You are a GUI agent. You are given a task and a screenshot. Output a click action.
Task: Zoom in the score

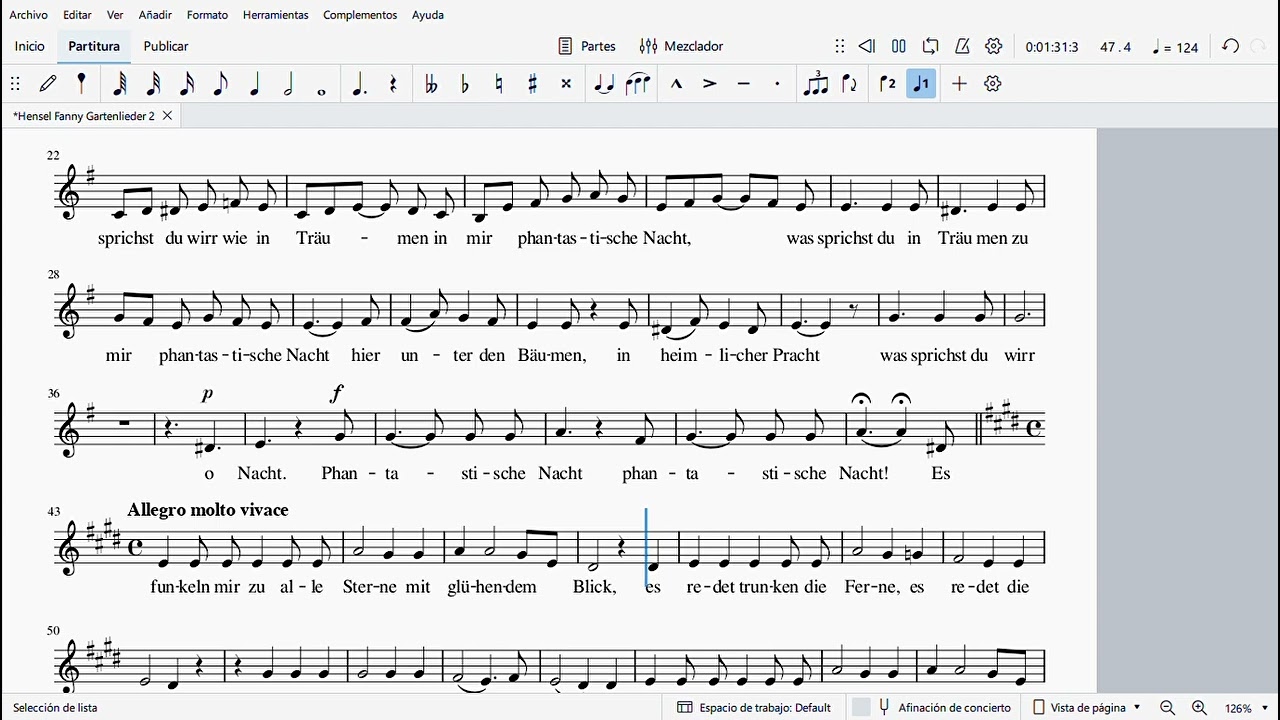[x=1199, y=708]
